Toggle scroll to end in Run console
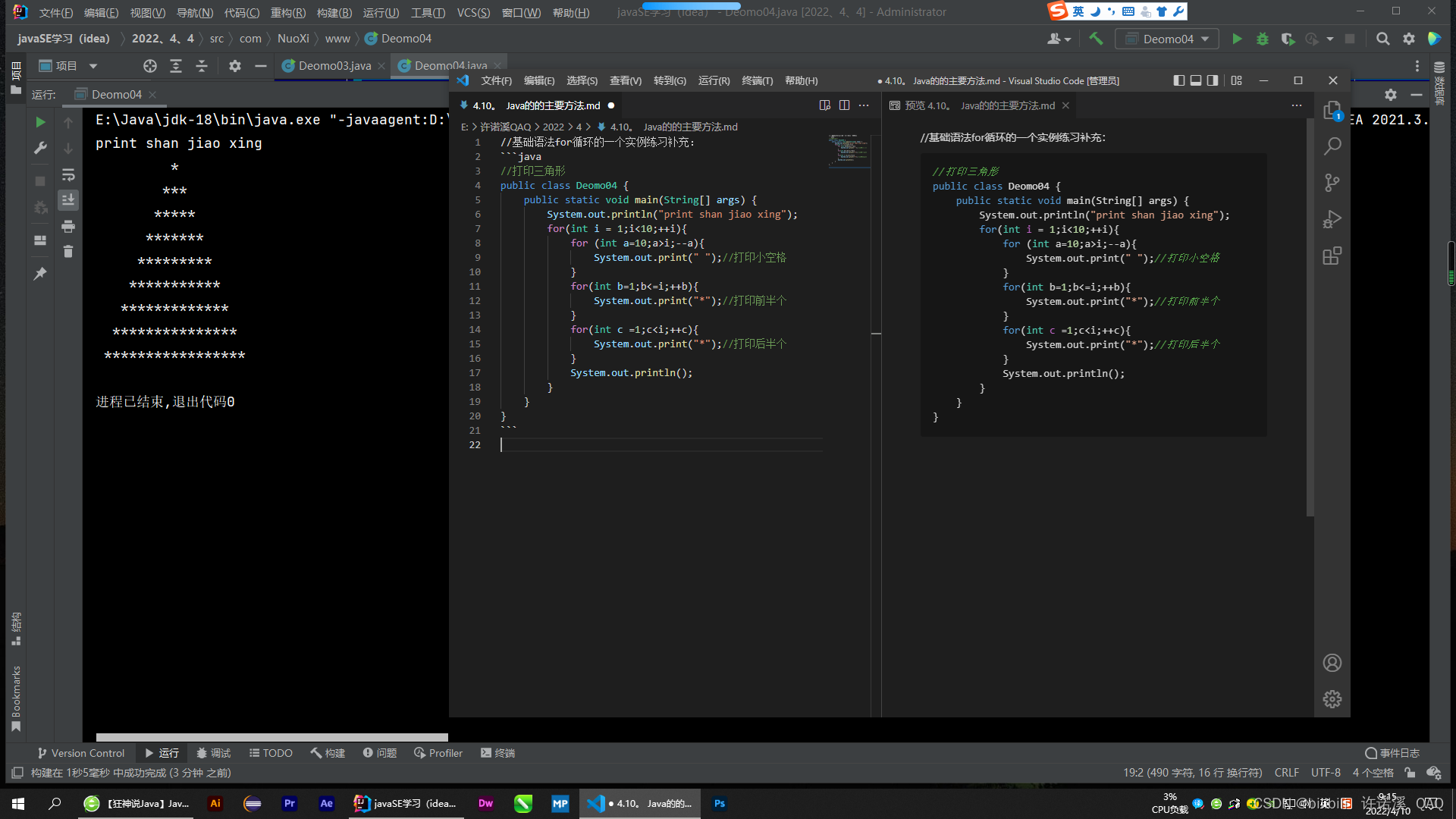This screenshot has width=1456, height=819. [68, 200]
